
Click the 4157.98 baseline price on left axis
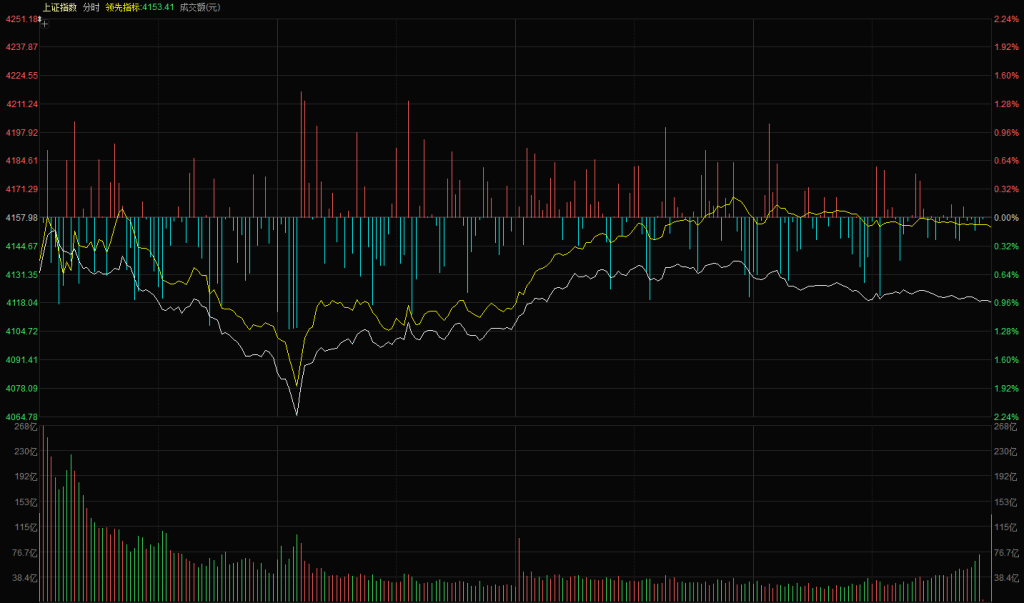tap(21, 217)
